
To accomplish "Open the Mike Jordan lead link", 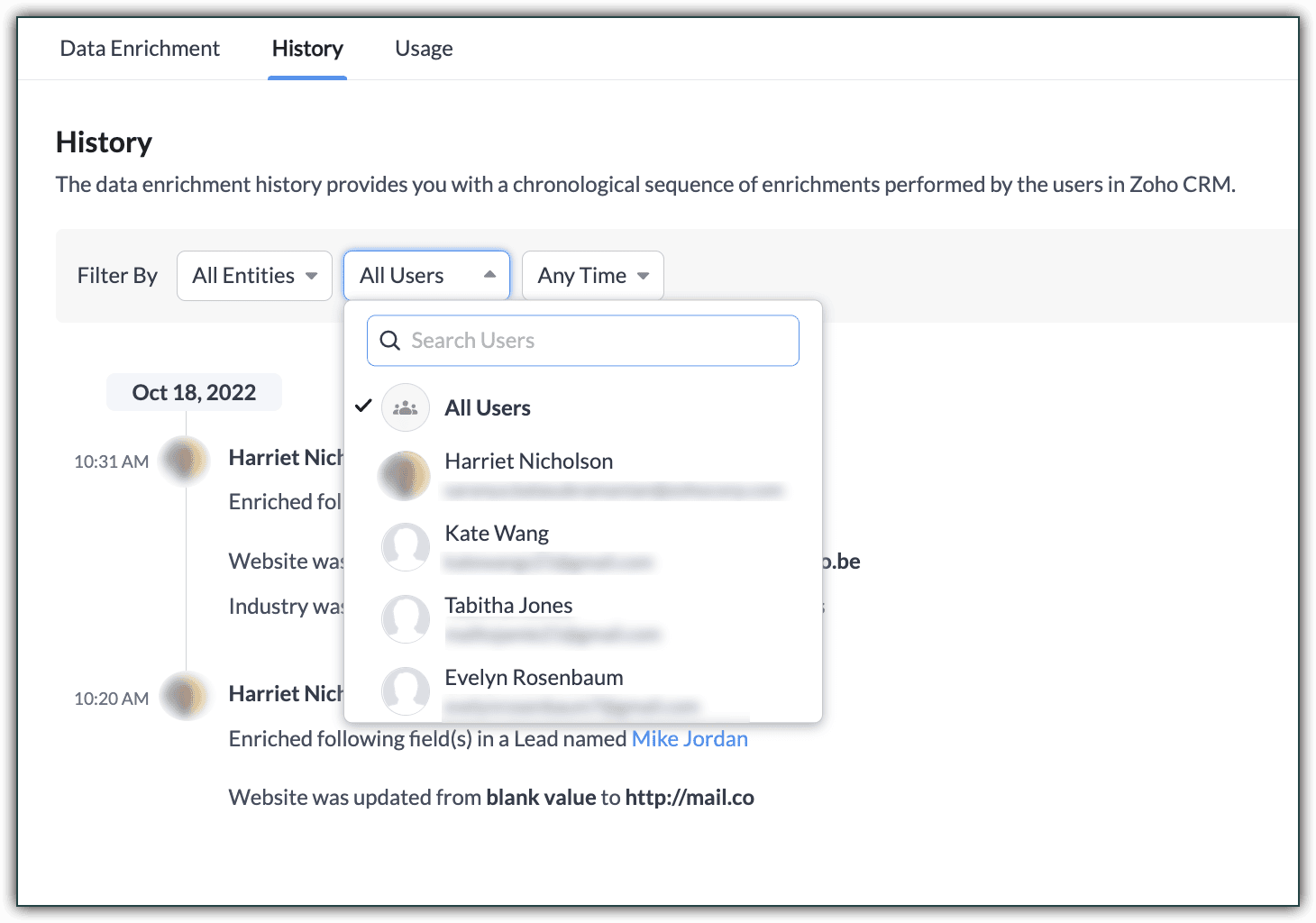I will tap(690, 739).
